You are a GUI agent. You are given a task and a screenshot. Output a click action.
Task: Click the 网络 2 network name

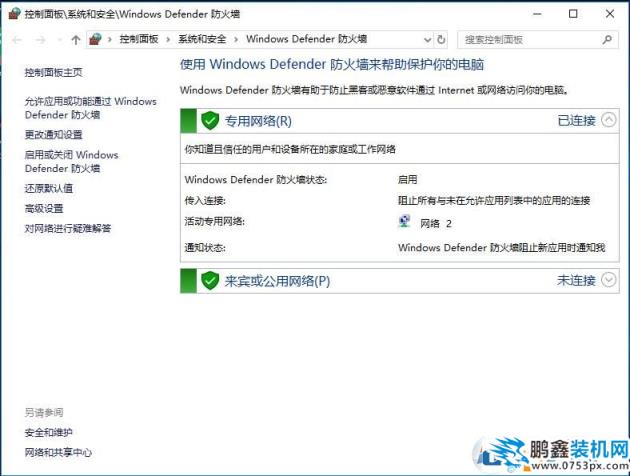[x=436, y=223]
